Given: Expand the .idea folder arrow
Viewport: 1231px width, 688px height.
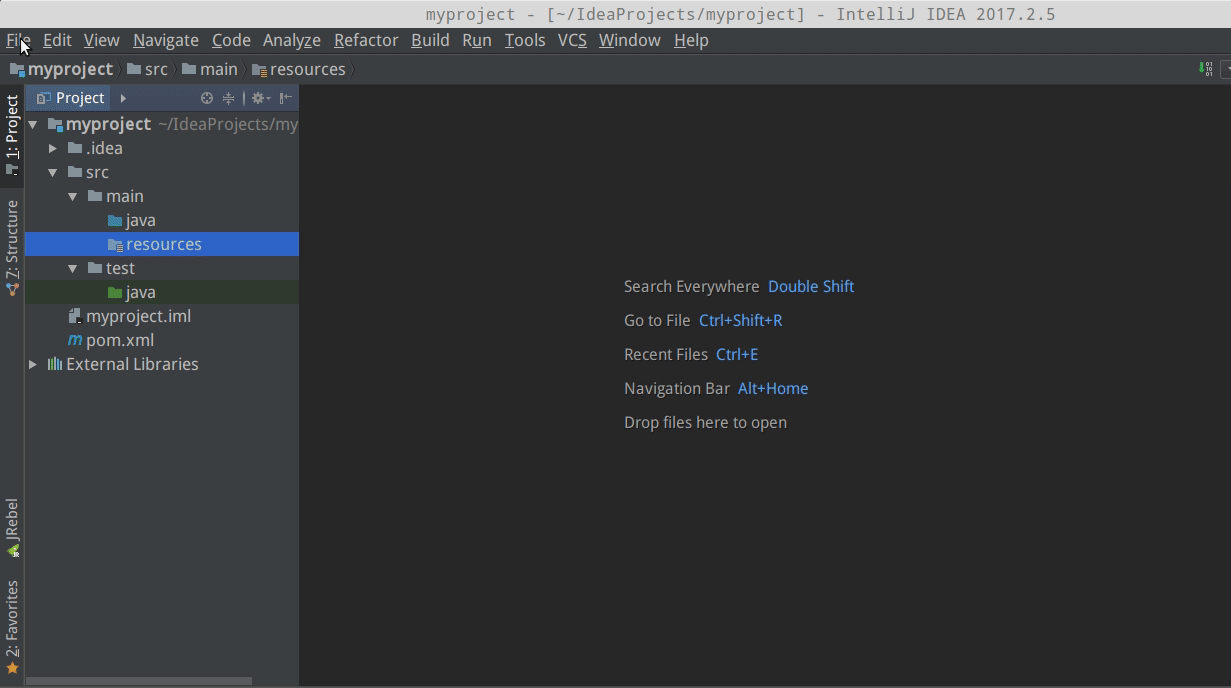Looking at the screenshot, I should [x=53, y=148].
